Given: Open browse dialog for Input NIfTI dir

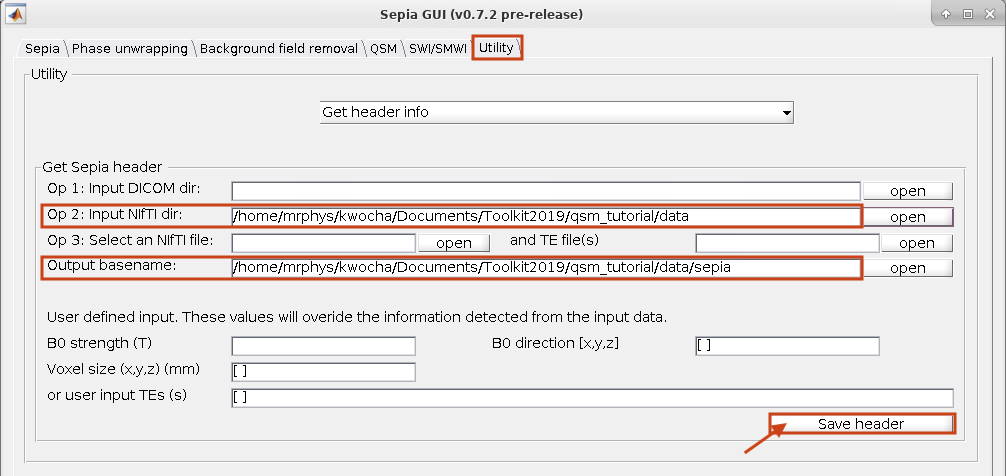Looking at the screenshot, I should coord(907,217).
